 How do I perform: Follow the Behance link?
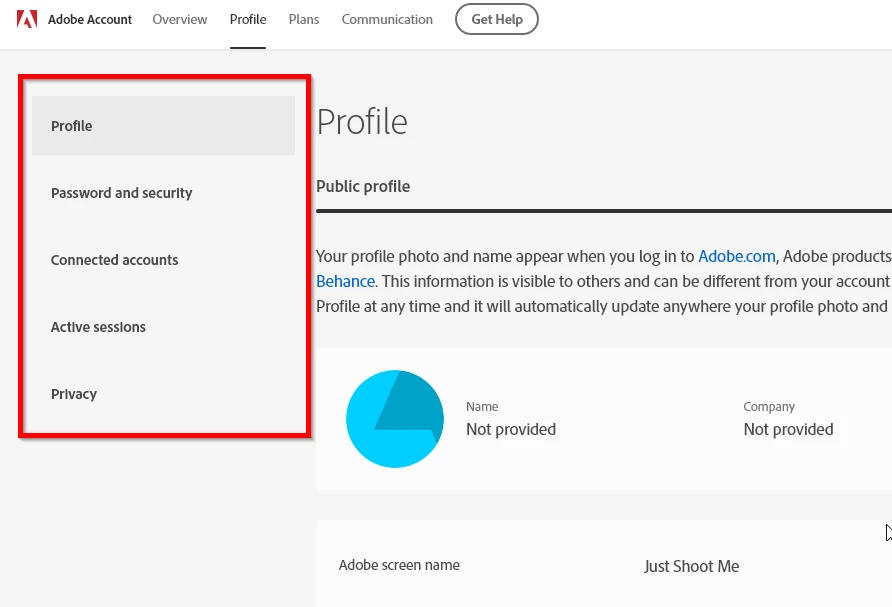click(345, 281)
